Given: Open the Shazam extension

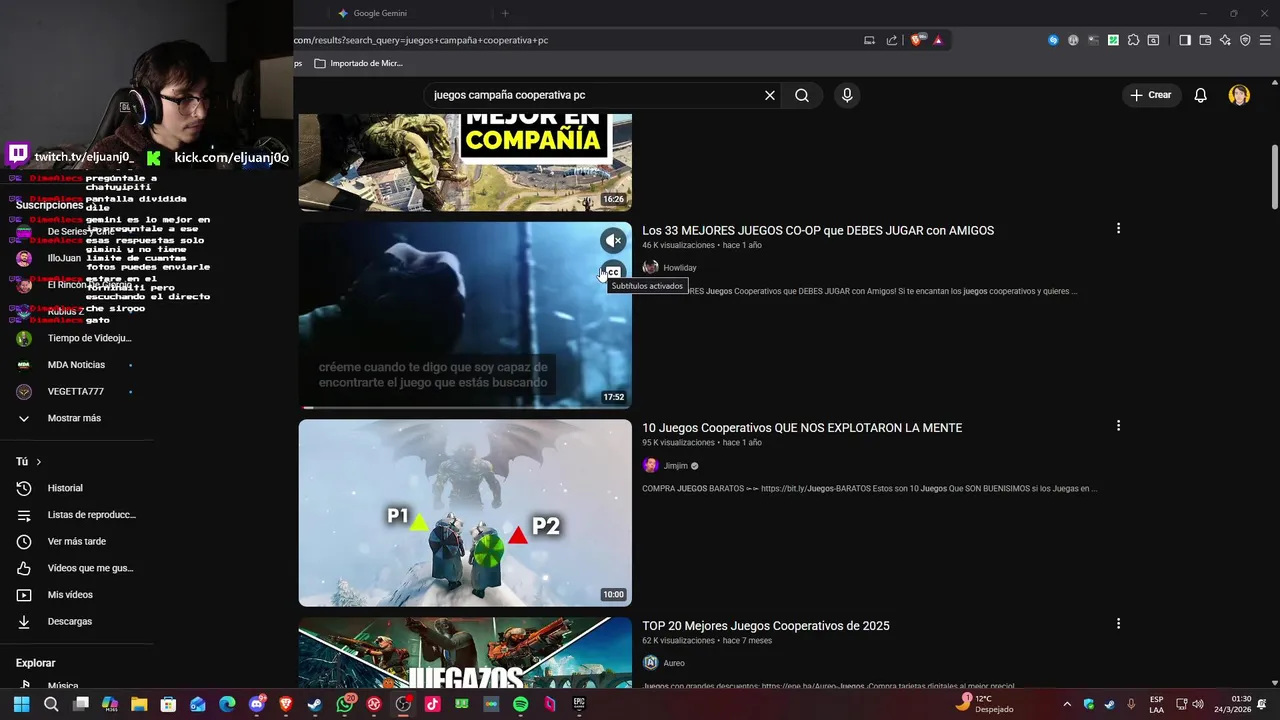Looking at the screenshot, I should [x=1053, y=40].
